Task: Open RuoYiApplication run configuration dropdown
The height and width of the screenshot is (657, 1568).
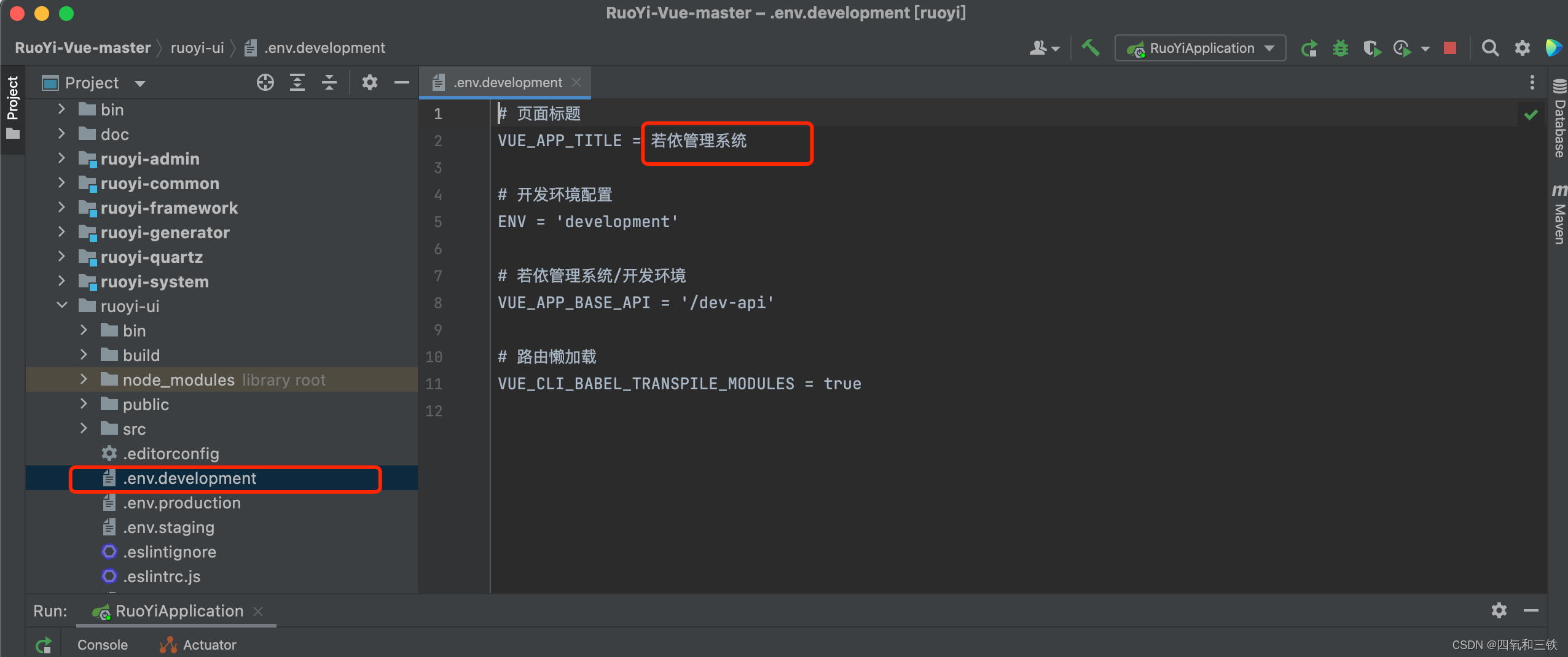Action: (1200, 48)
